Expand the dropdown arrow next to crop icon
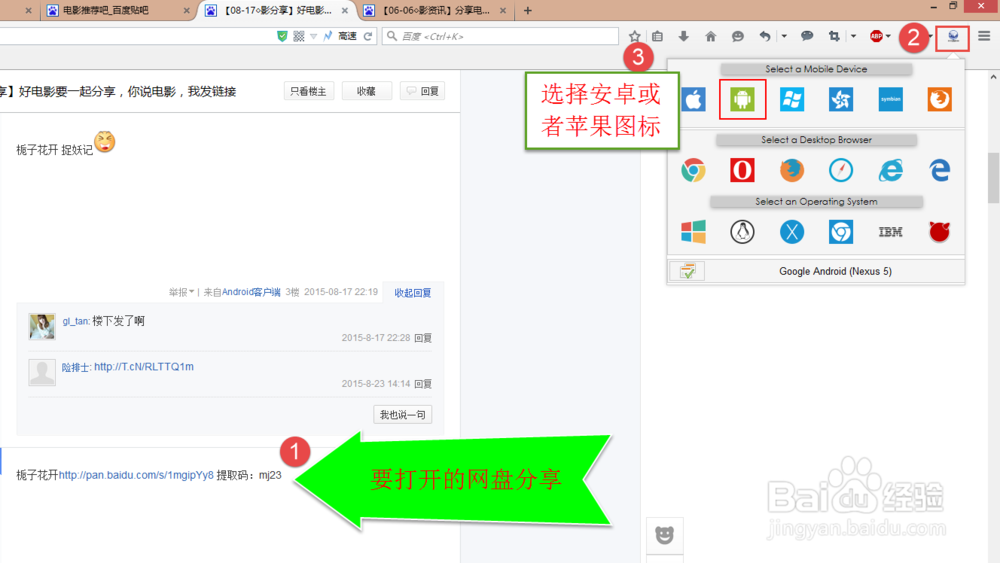The height and width of the screenshot is (563, 1000). [x=853, y=36]
